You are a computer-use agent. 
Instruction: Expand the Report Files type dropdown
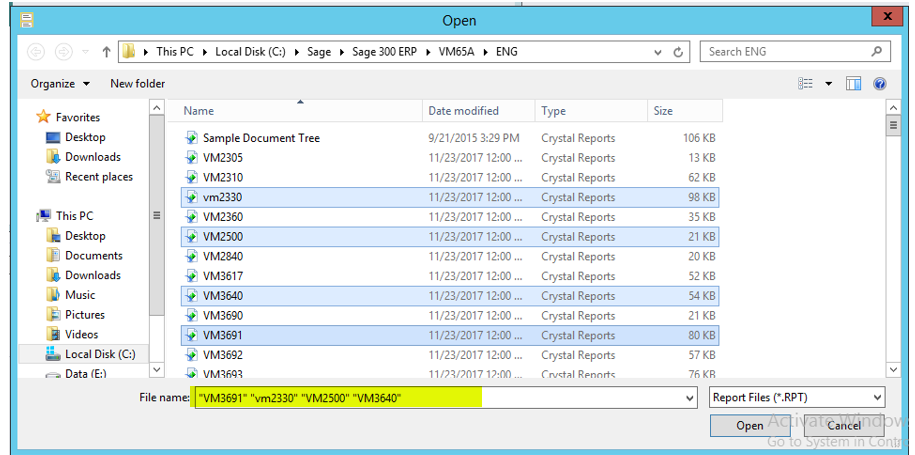point(877,398)
